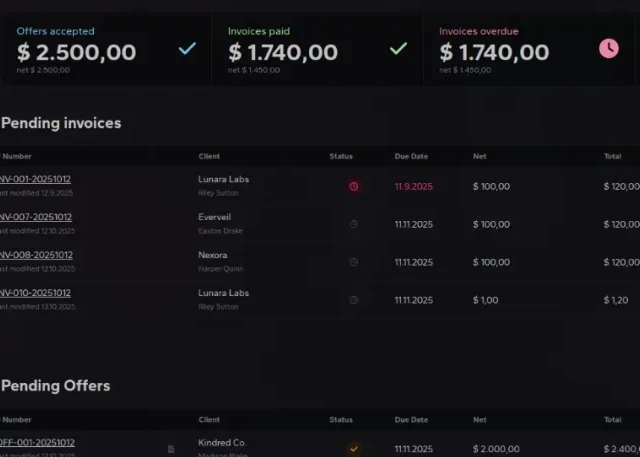Click the orange accepted status icon for OFF-001
This screenshot has width=640, height=457.
353,449
